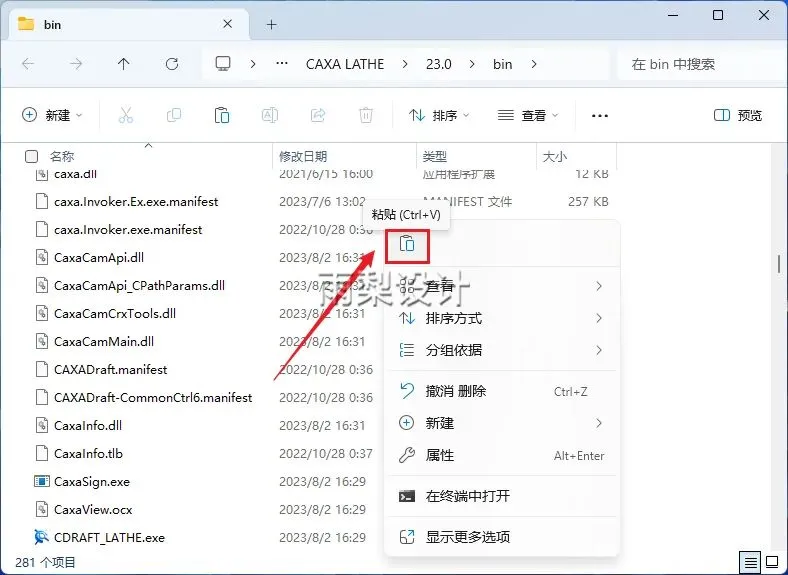Select CaxaCamApi_CPathParams.dll file
This screenshot has width=788, height=575.
139,285
